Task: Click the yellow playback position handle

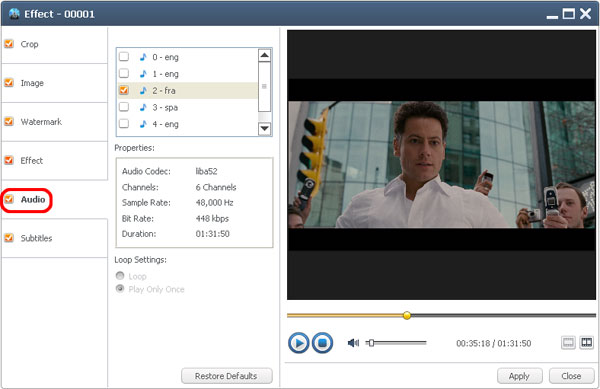Action: click(407, 315)
